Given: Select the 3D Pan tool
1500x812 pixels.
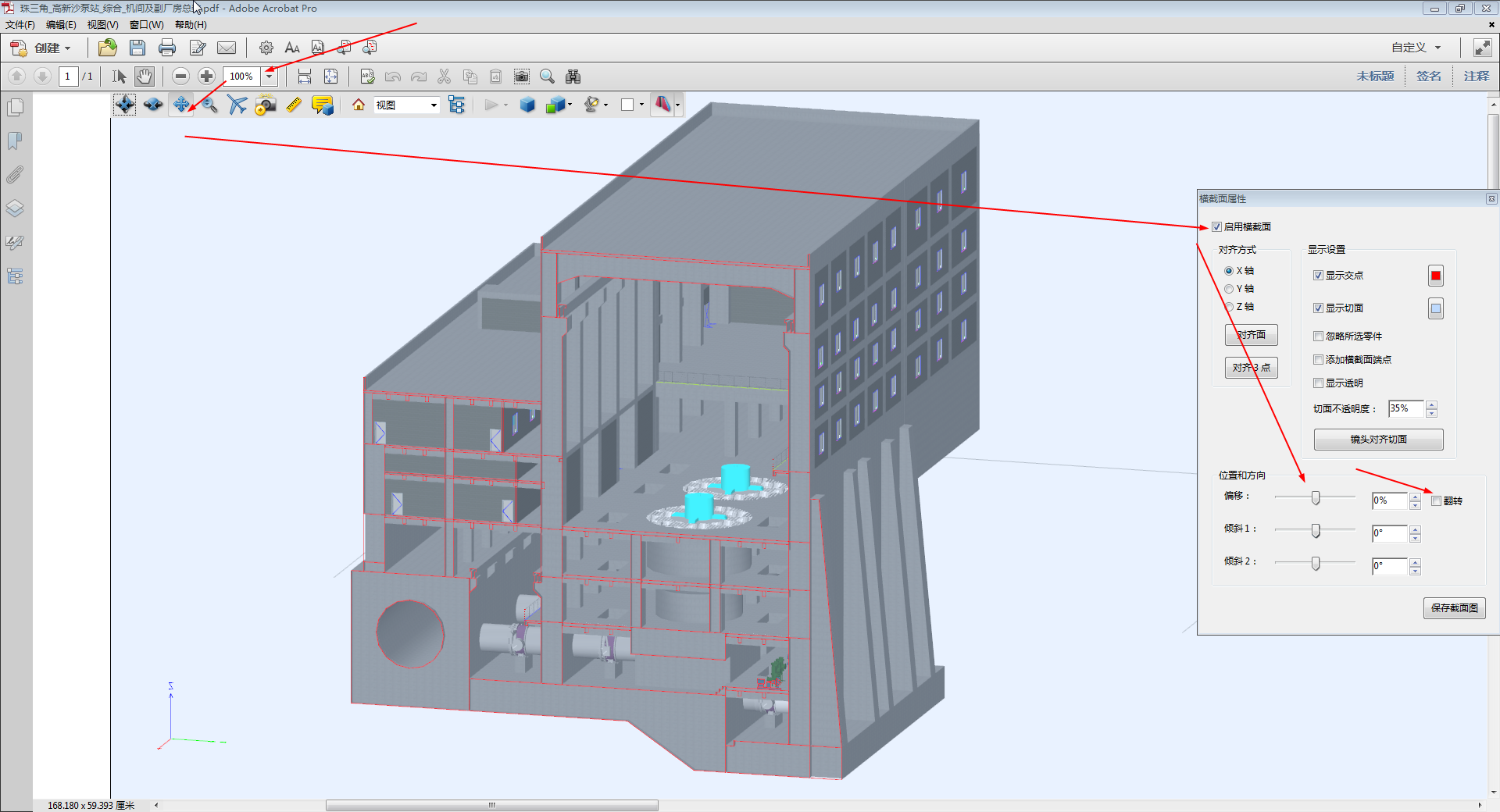Looking at the screenshot, I should click(181, 105).
